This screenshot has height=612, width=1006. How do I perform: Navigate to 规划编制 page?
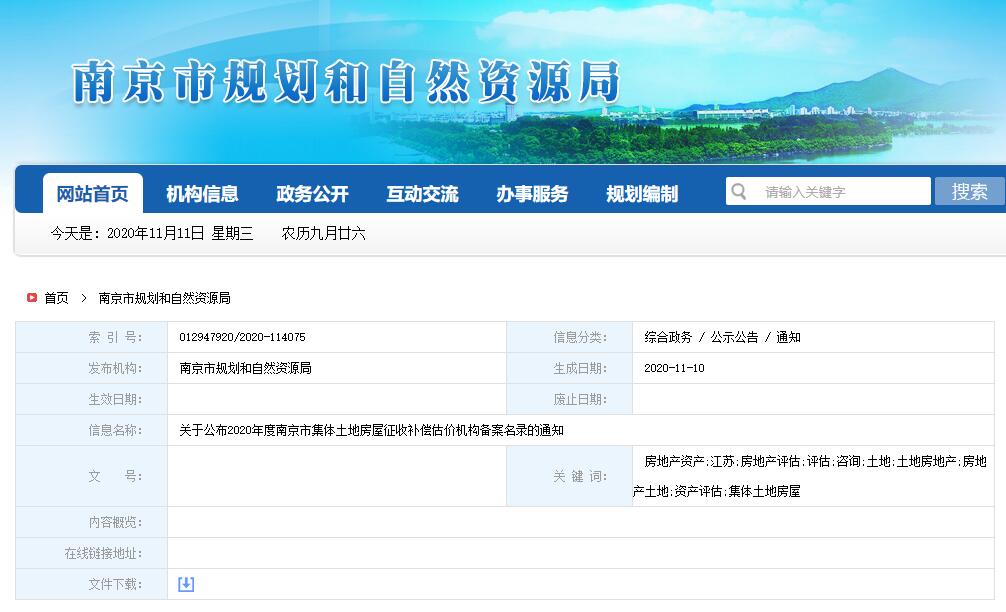[642, 194]
